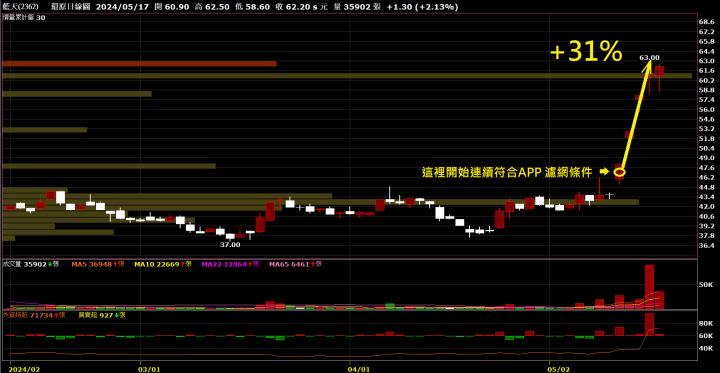Viewport: 720px width, 373px height.
Task: Click the 03/01 date axis label
Action: [150, 368]
